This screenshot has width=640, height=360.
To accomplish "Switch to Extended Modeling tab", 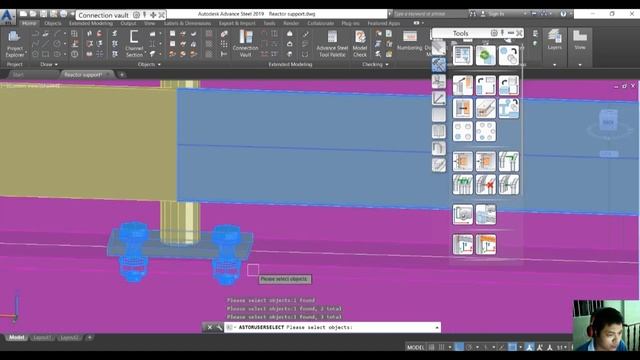I will 91,23.
